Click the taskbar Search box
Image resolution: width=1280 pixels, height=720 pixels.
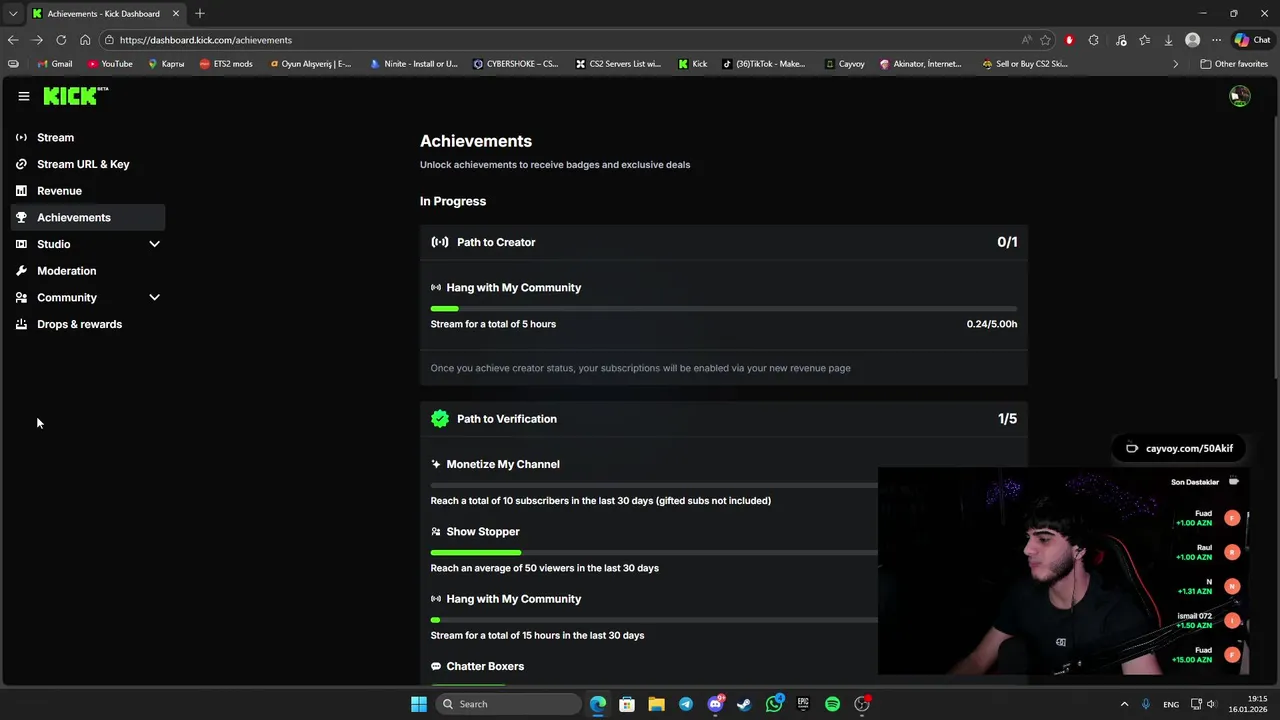tap(508, 704)
